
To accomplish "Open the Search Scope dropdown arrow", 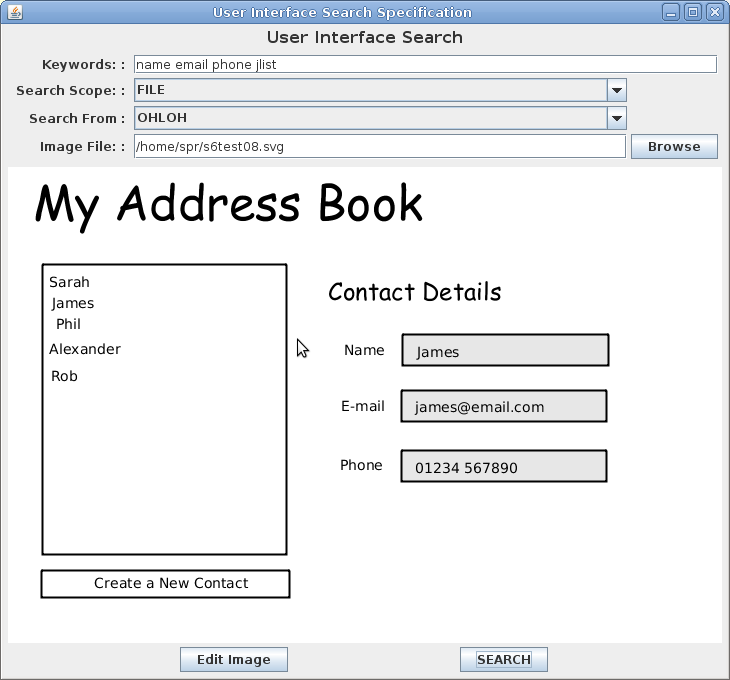I will pyautogui.click(x=616, y=90).
